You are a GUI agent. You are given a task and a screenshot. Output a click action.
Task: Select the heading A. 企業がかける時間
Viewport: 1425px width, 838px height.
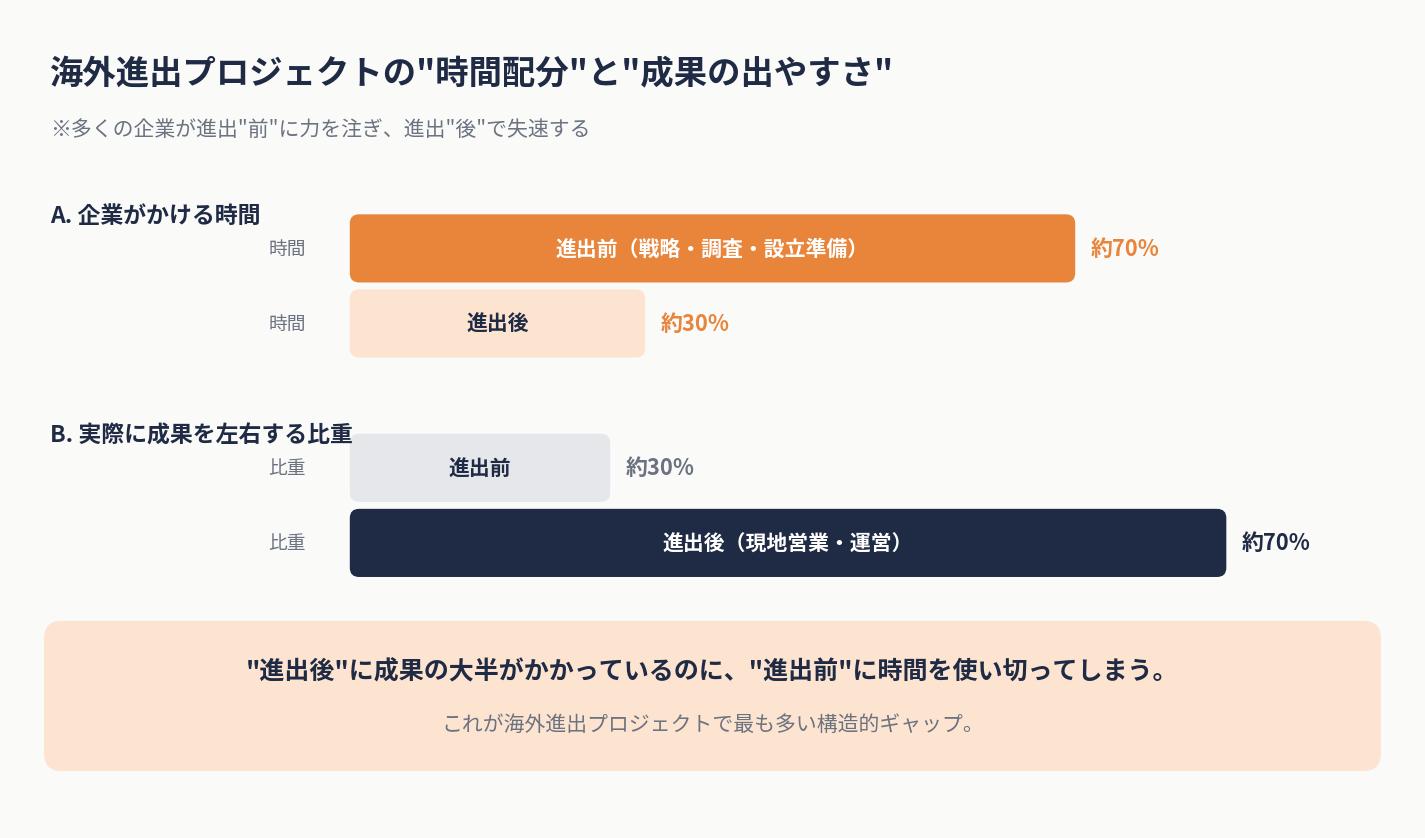[x=155, y=215]
